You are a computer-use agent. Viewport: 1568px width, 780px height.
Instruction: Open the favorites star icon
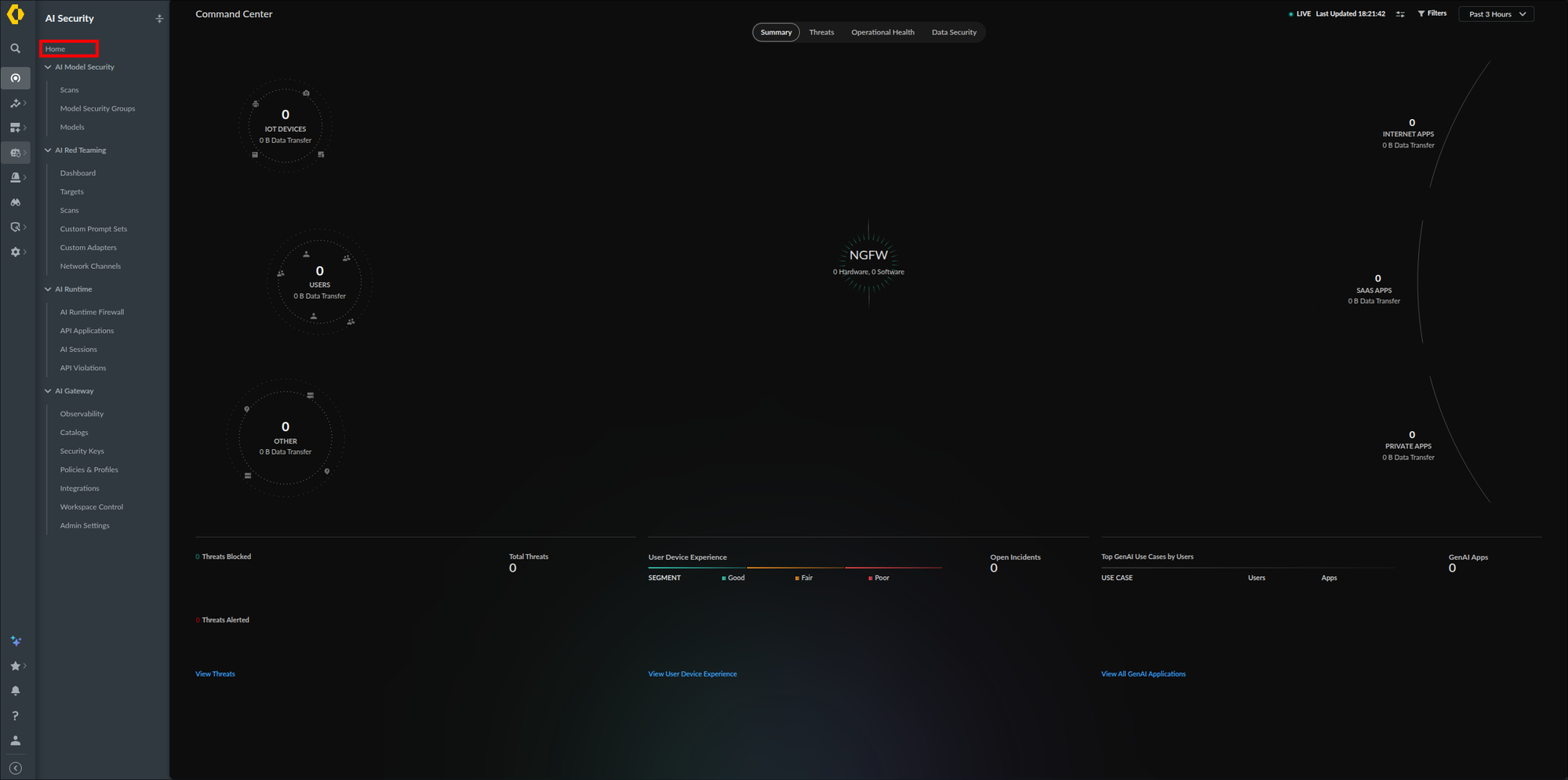click(15, 666)
